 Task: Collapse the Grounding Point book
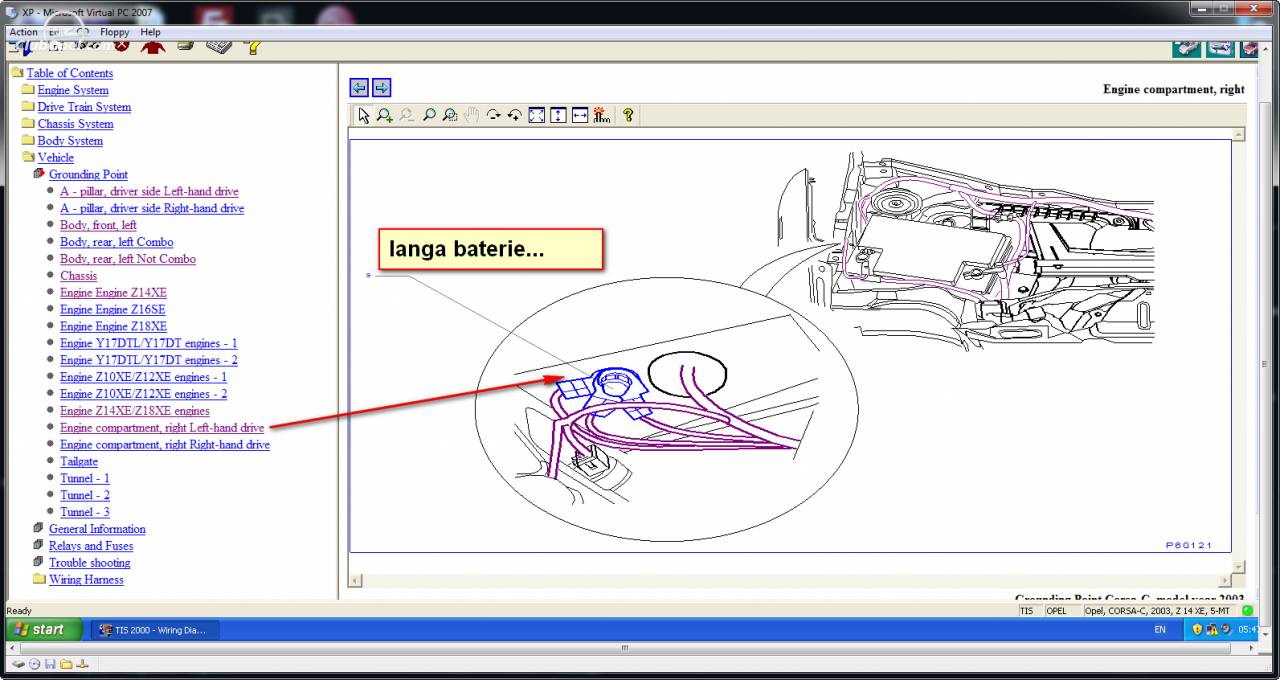(x=39, y=174)
